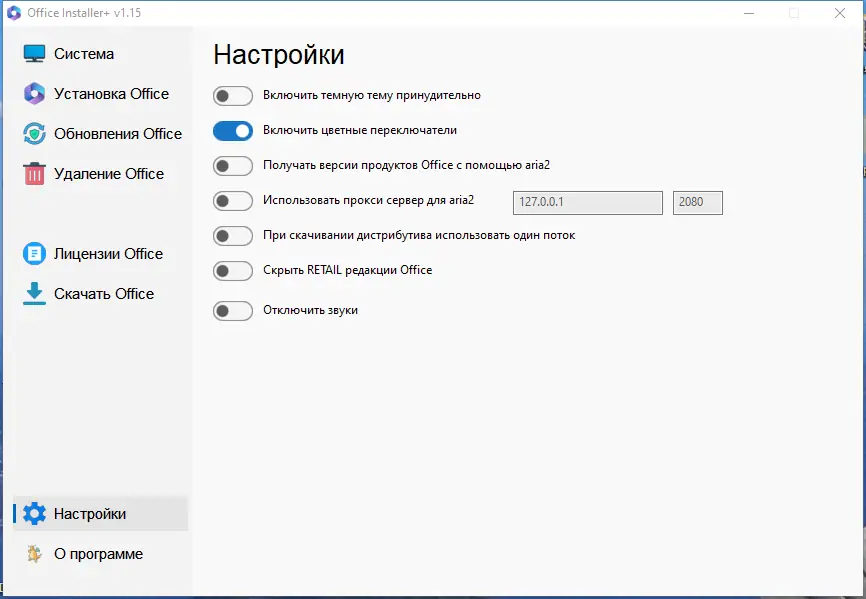The image size is (866, 599).
Task: Minimize the Office Installer+ window
Action: (x=749, y=13)
